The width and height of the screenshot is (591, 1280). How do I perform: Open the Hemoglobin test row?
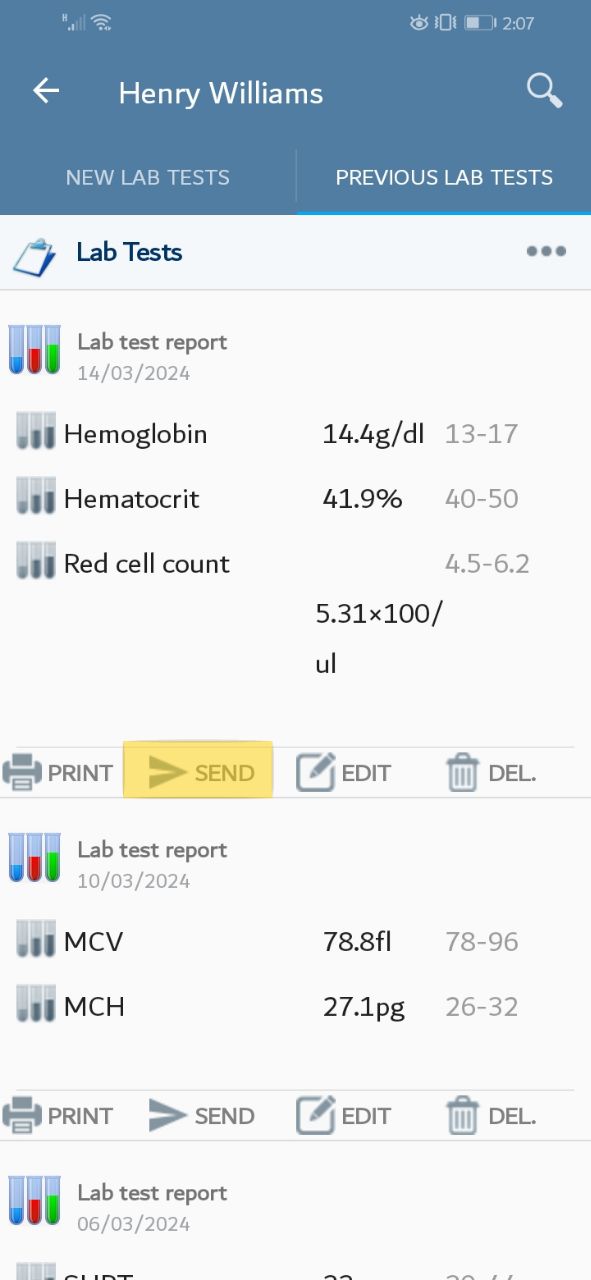295,434
